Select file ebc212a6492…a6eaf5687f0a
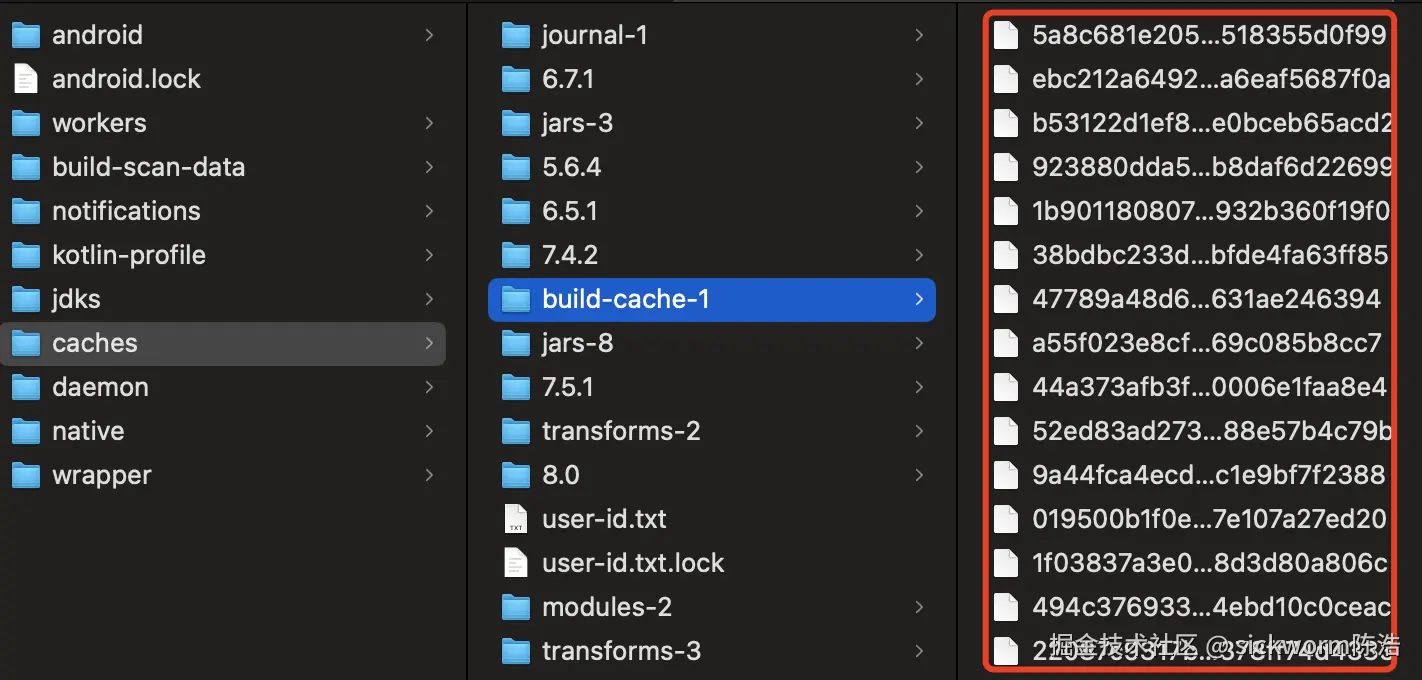The width and height of the screenshot is (1422, 680). 1191,79
